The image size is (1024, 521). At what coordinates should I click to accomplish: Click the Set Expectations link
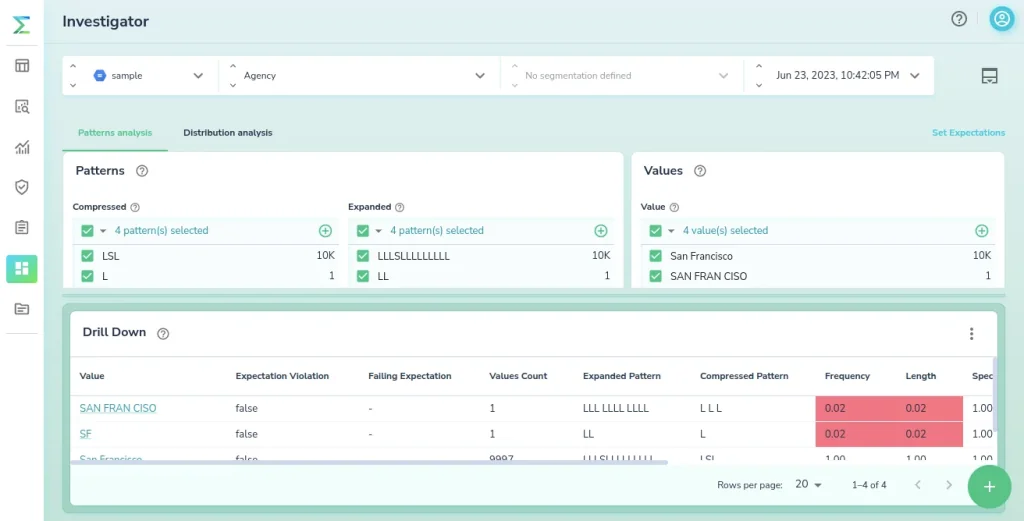pyautogui.click(x=968, y=133)
